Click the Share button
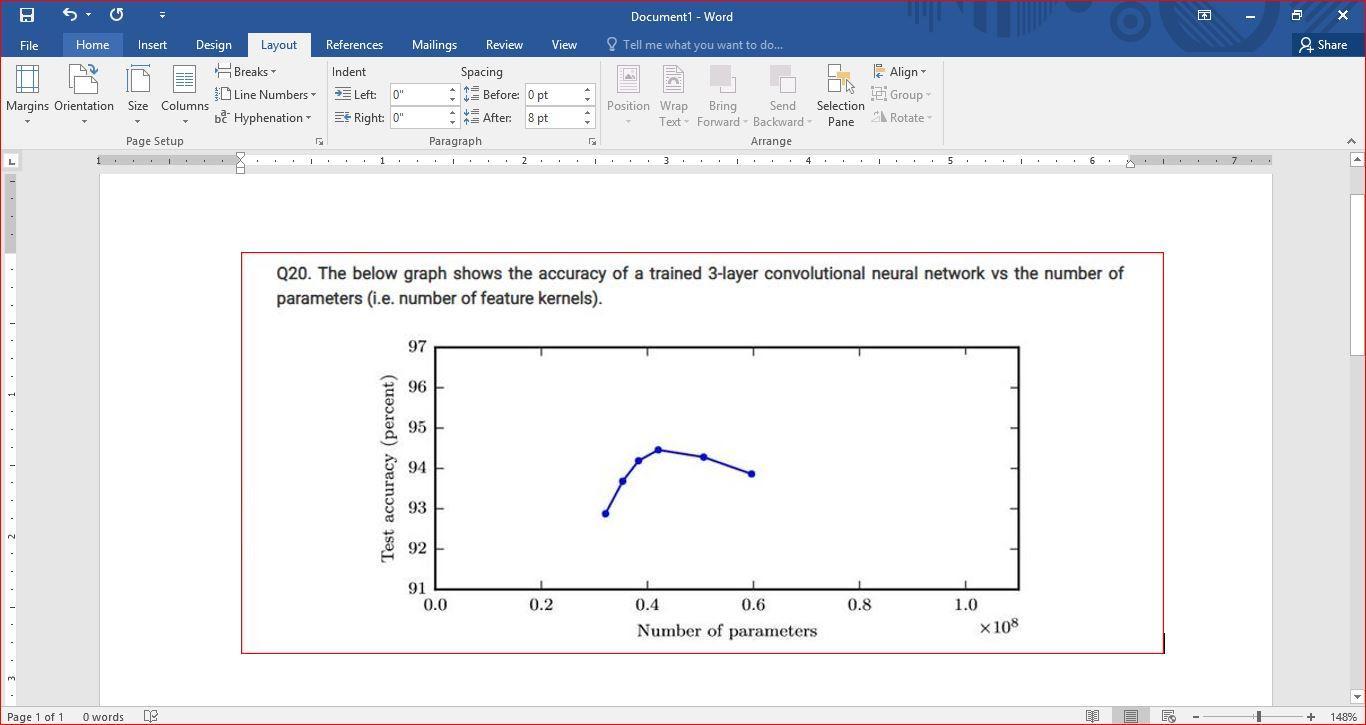 1322,44
